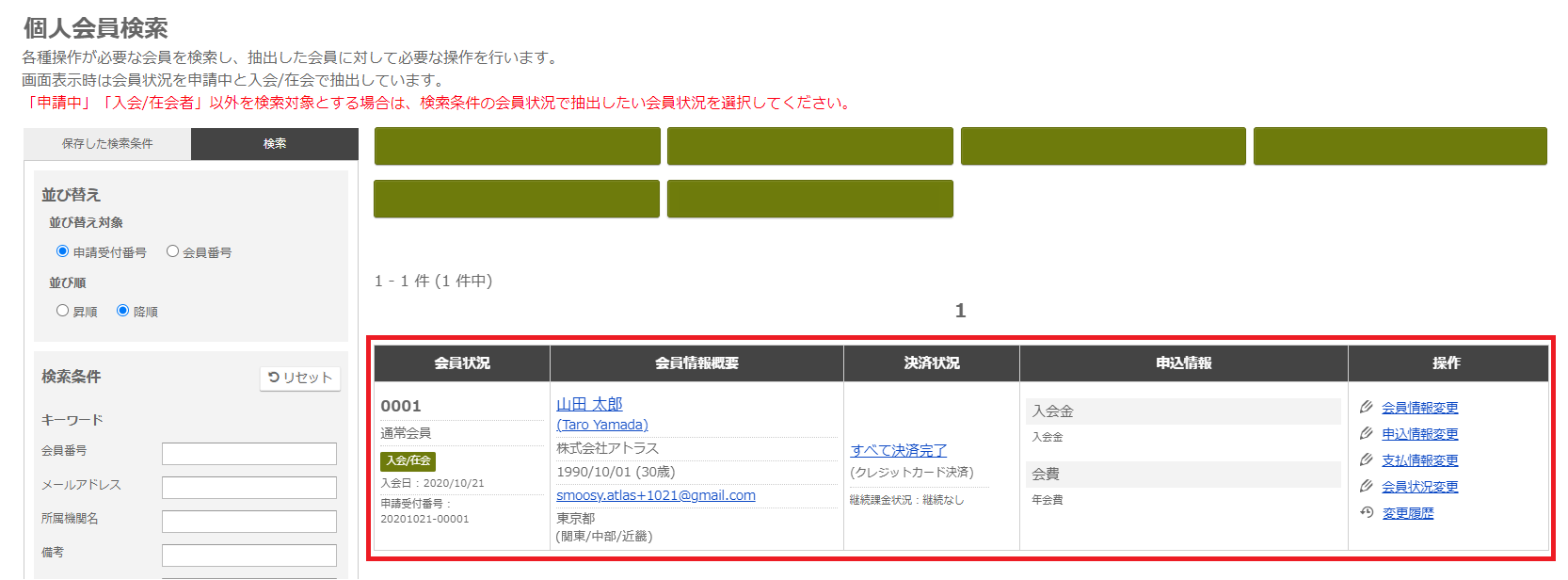Select the 申請受付番号 sort target radio
The height and width of the screenshot is (580, 1568).
point(63,251)
